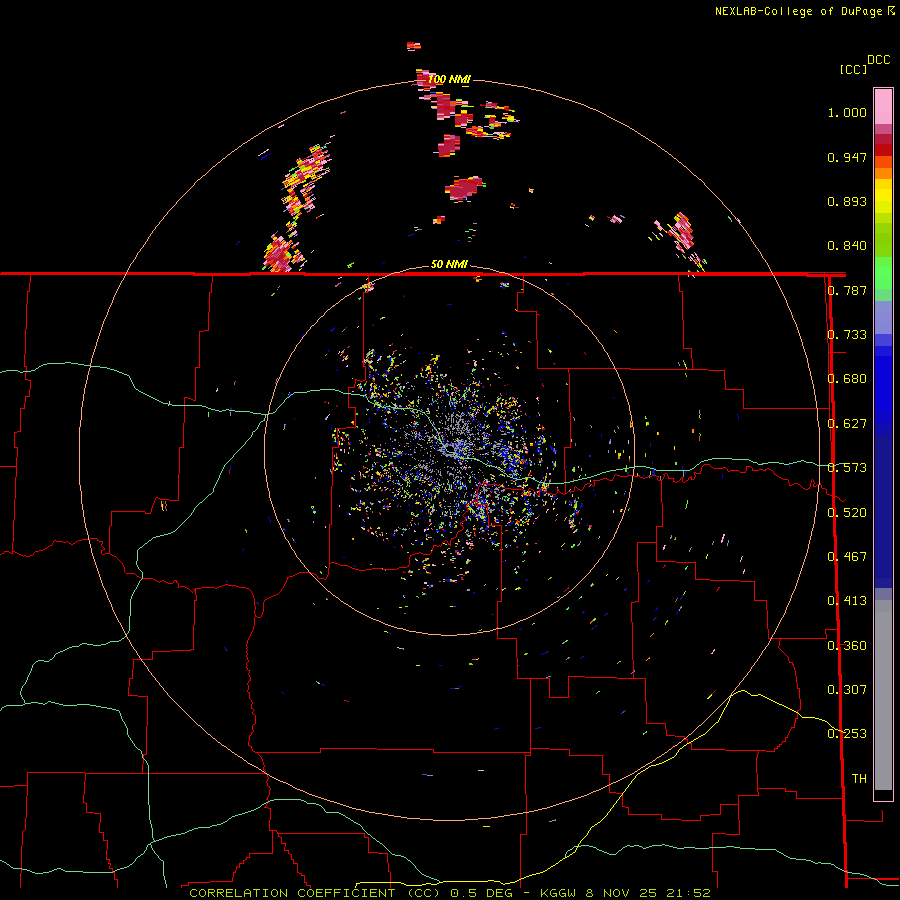This screenshot has height=900, width=900.
Task: Click the 0.413 scale value
Action: [847, 601]
